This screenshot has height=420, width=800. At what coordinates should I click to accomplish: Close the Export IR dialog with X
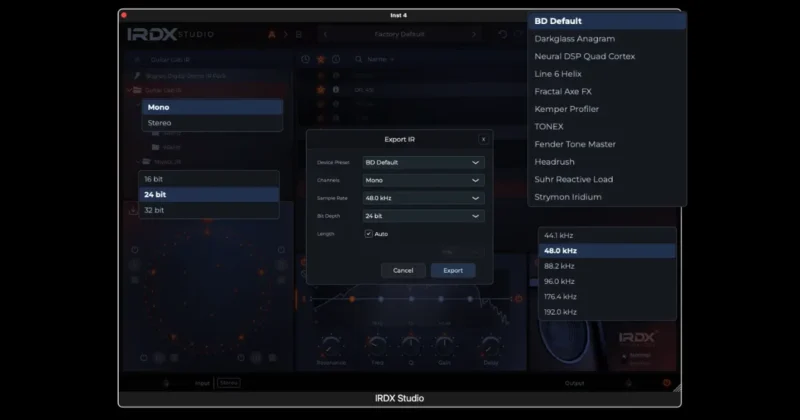[483, 139]
